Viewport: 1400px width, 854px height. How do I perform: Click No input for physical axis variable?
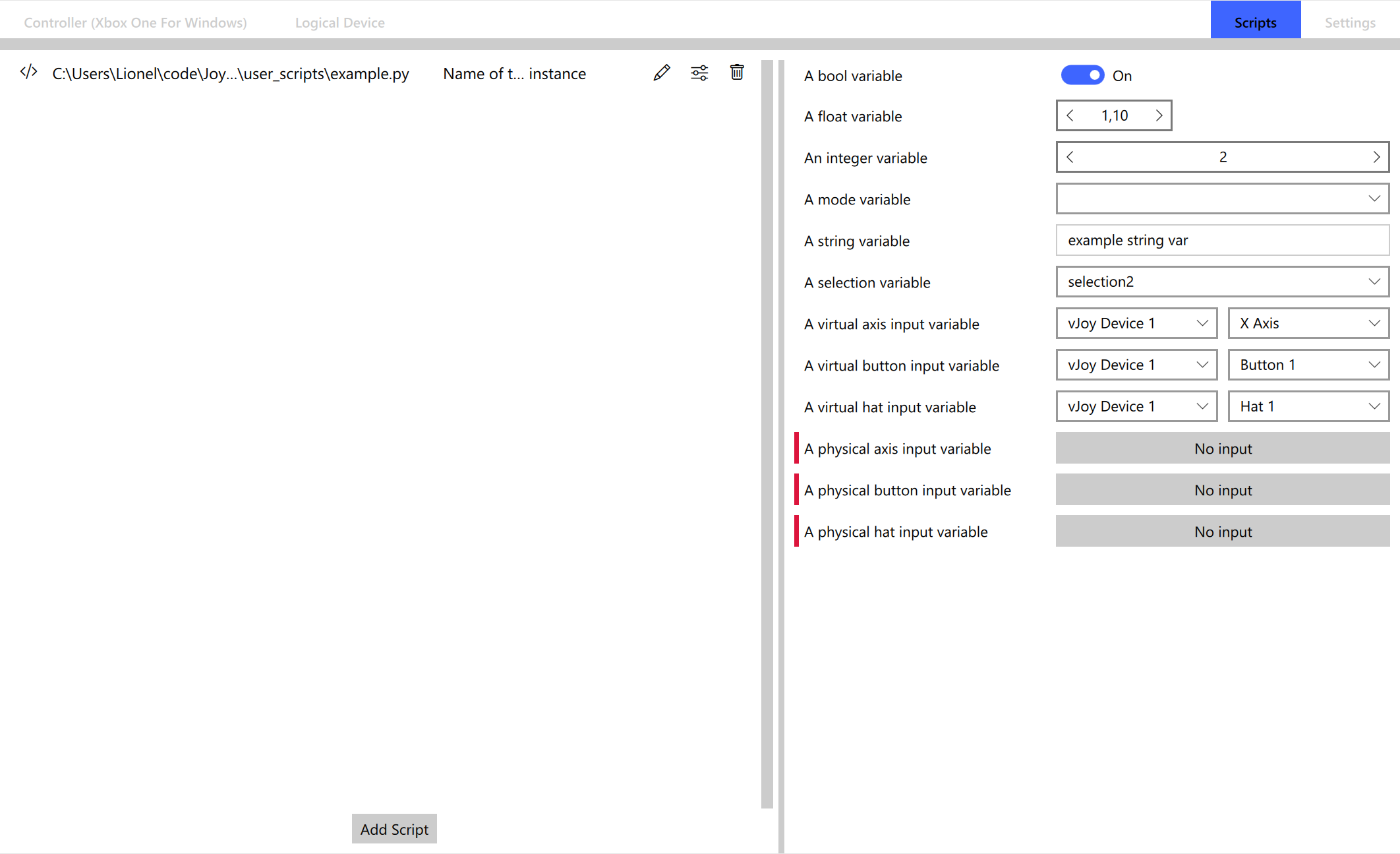1222,448
